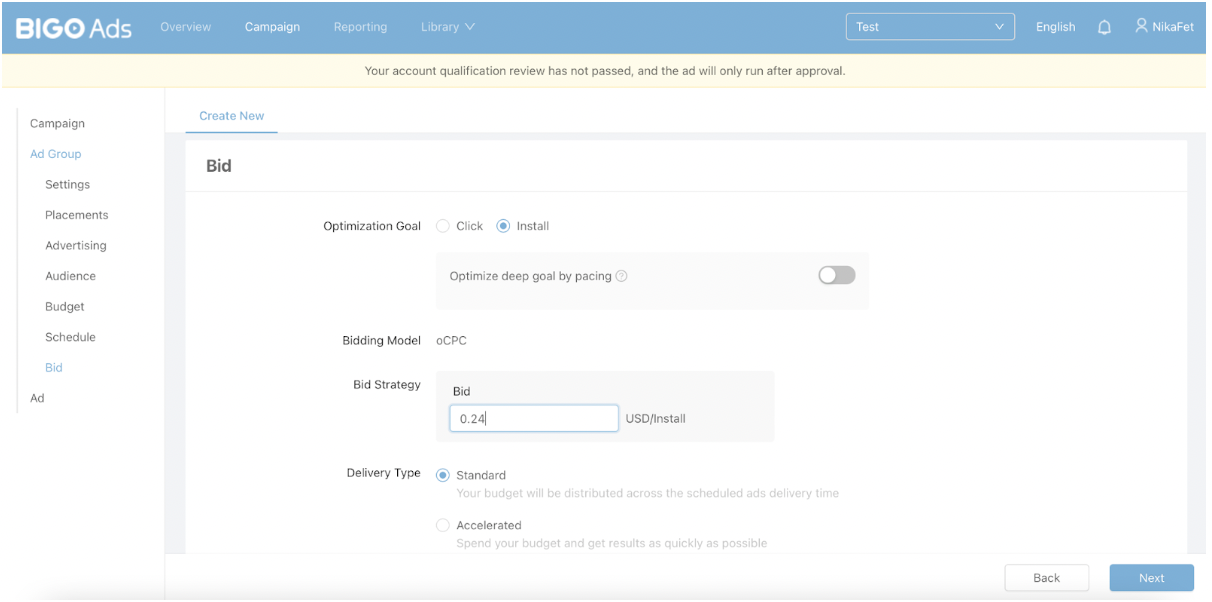Toggle Optimize deep goal by pacing switch
Viewport: 1212px width, 602px height.
837,275
